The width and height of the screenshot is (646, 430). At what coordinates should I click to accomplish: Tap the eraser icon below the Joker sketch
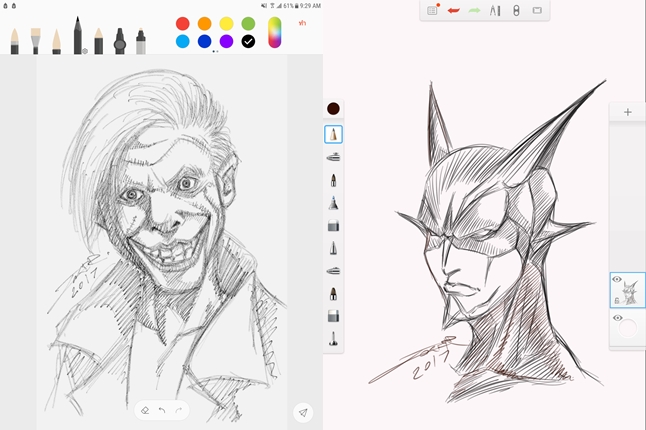(145, 410)
